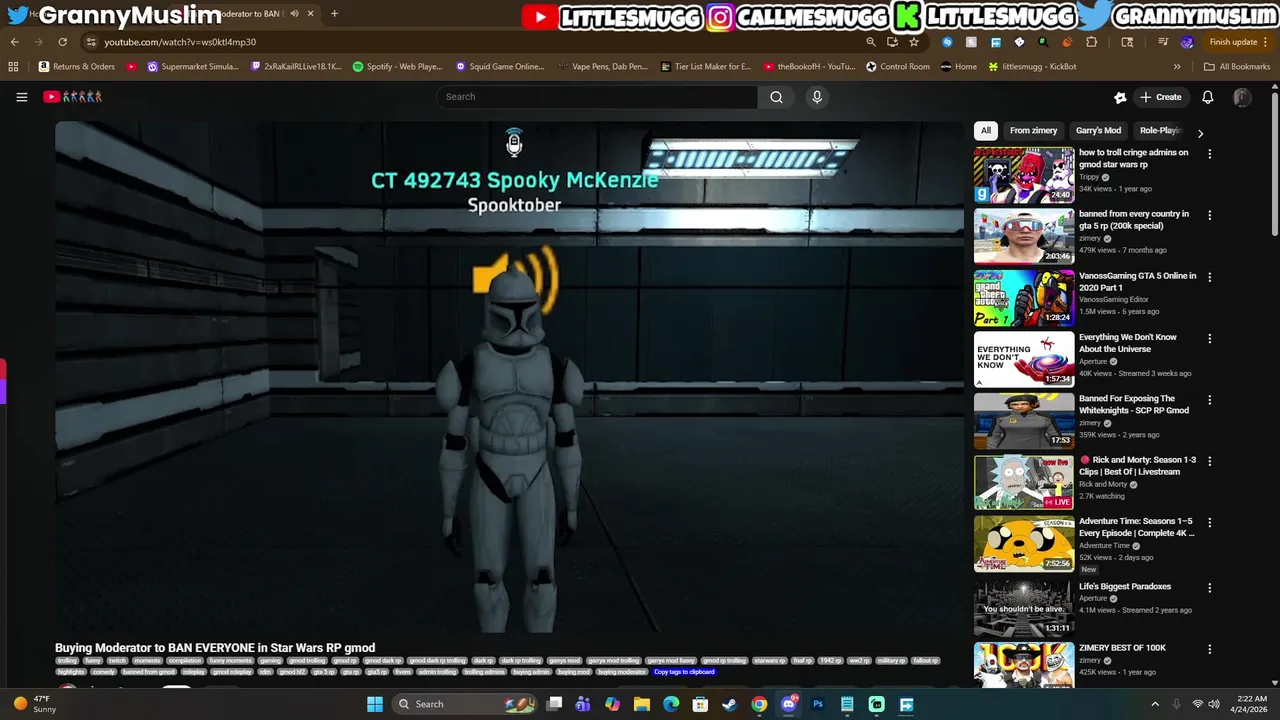
Task: Open 'Life's Biggest Paradoxes' video title
Action: tap(1125, 587)
